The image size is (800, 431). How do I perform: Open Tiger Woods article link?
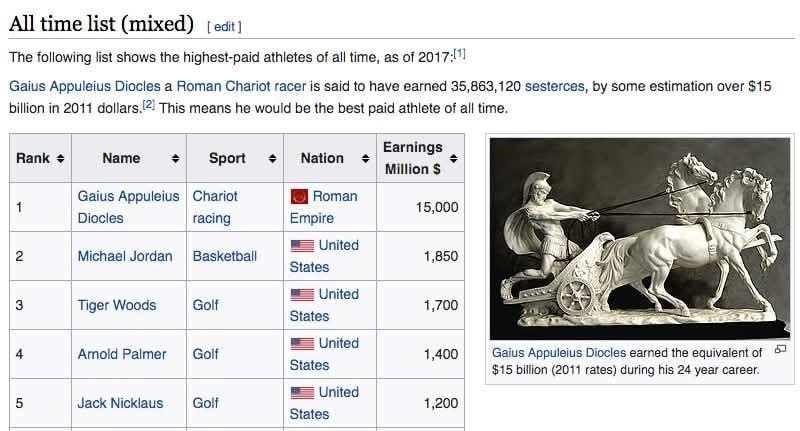pos(117,305)
